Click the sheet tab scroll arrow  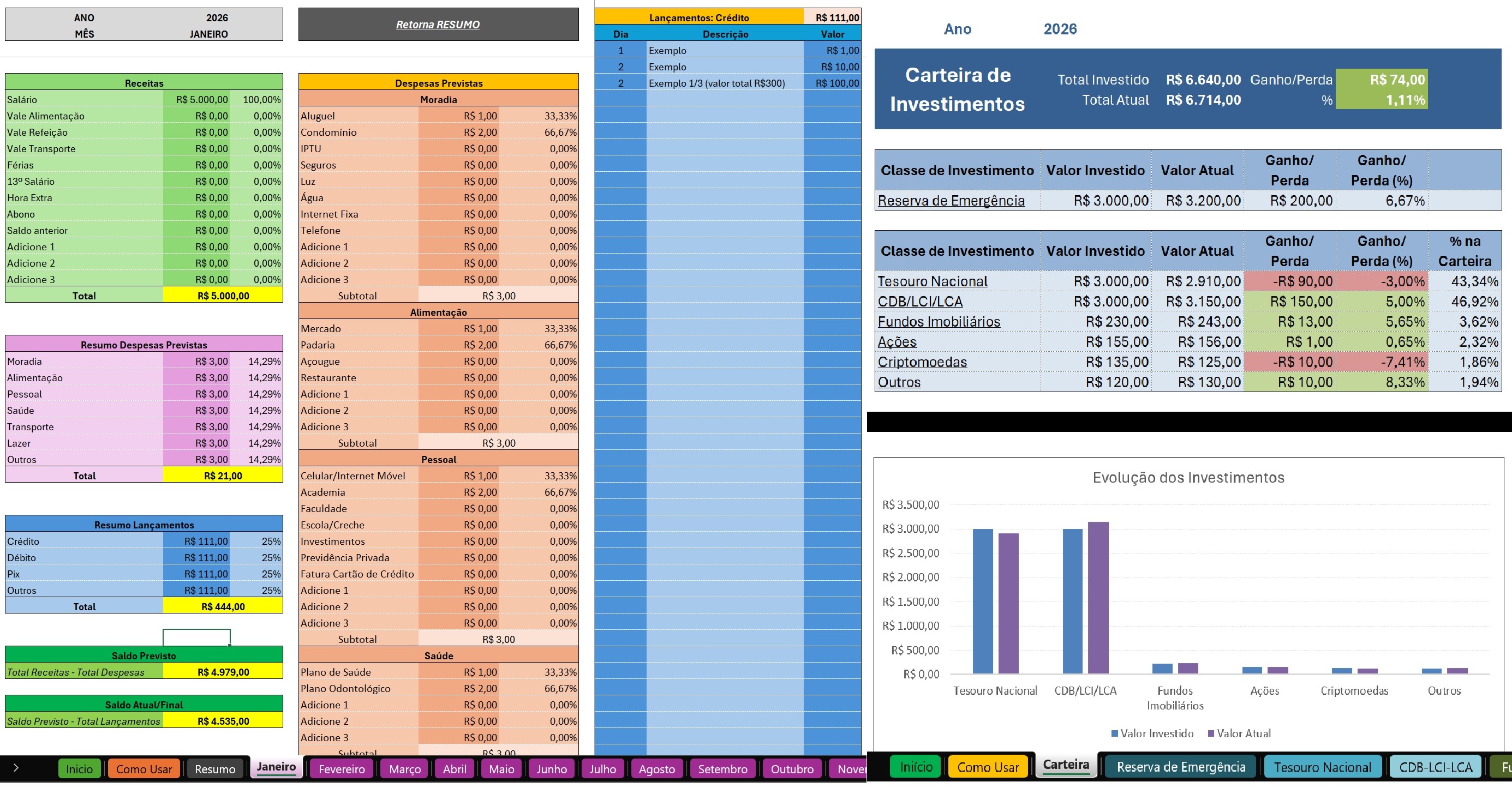pos(16,767)
